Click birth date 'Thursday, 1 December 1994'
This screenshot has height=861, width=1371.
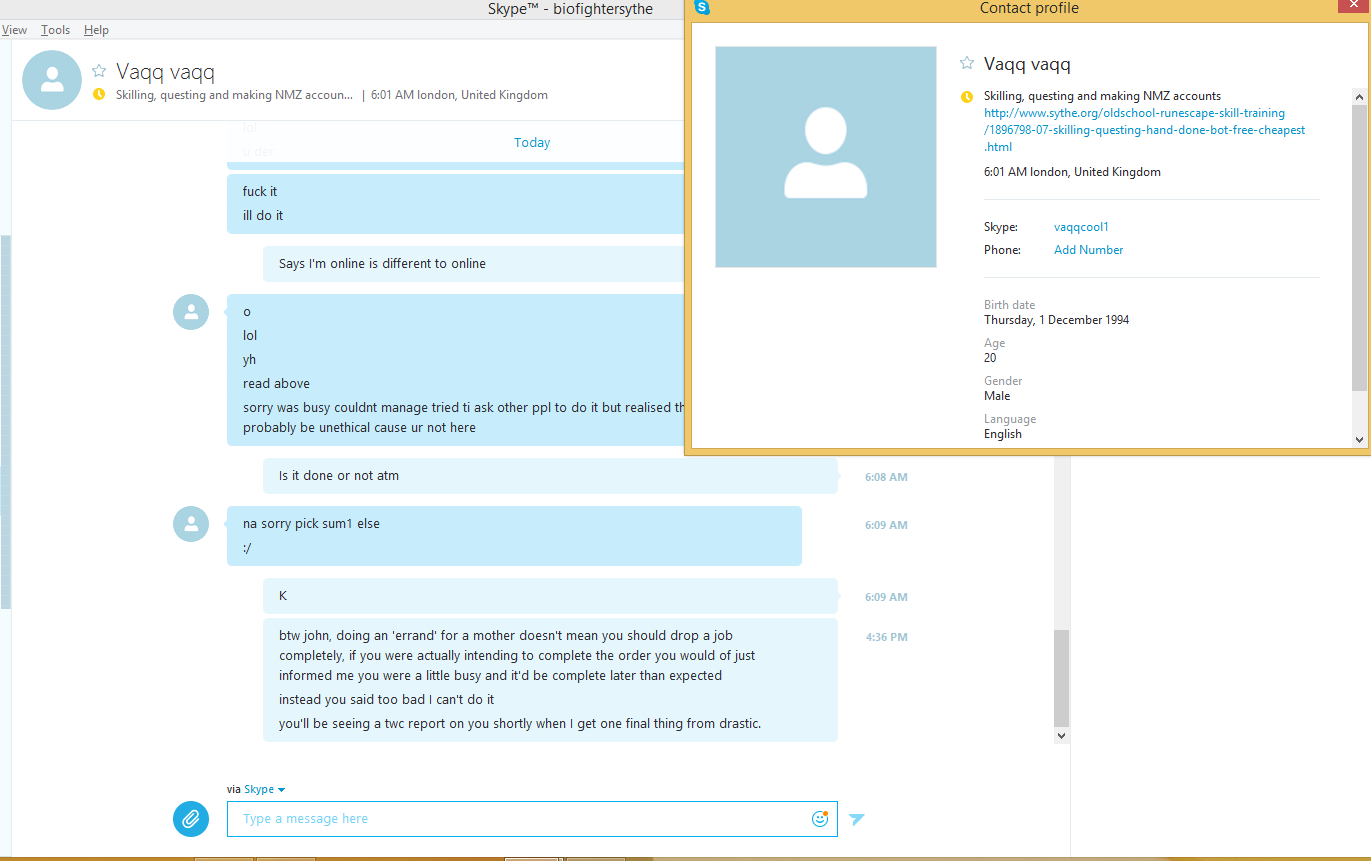[1056, 320]
